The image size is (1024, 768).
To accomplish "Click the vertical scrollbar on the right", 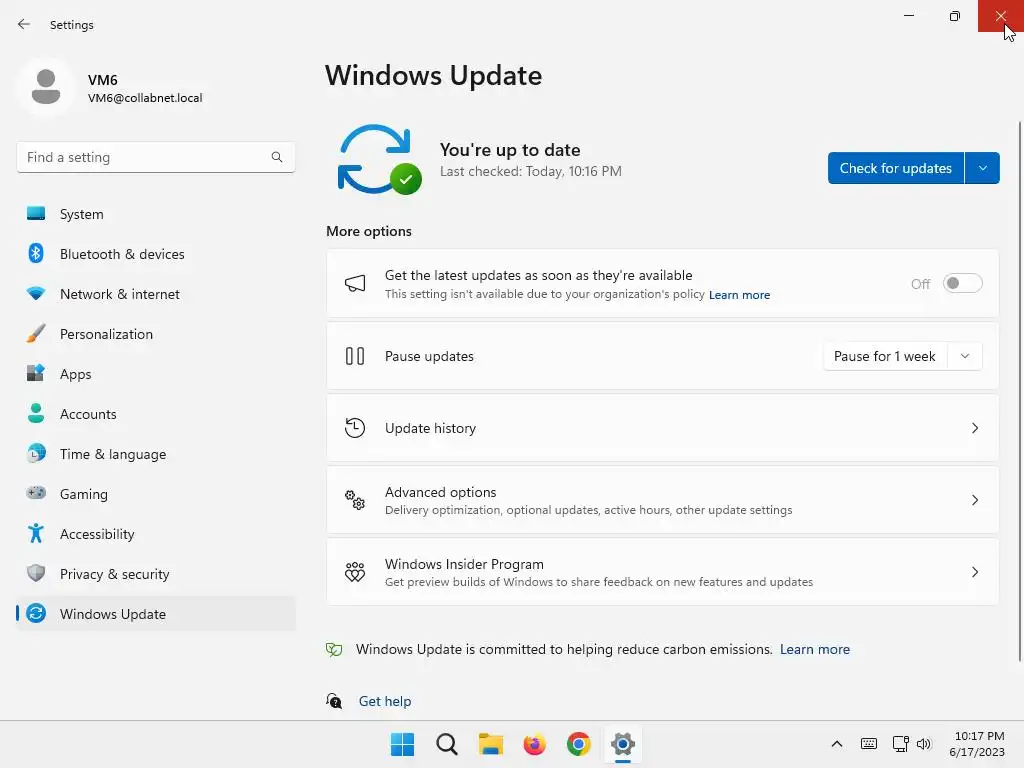I will point(1020,392).
